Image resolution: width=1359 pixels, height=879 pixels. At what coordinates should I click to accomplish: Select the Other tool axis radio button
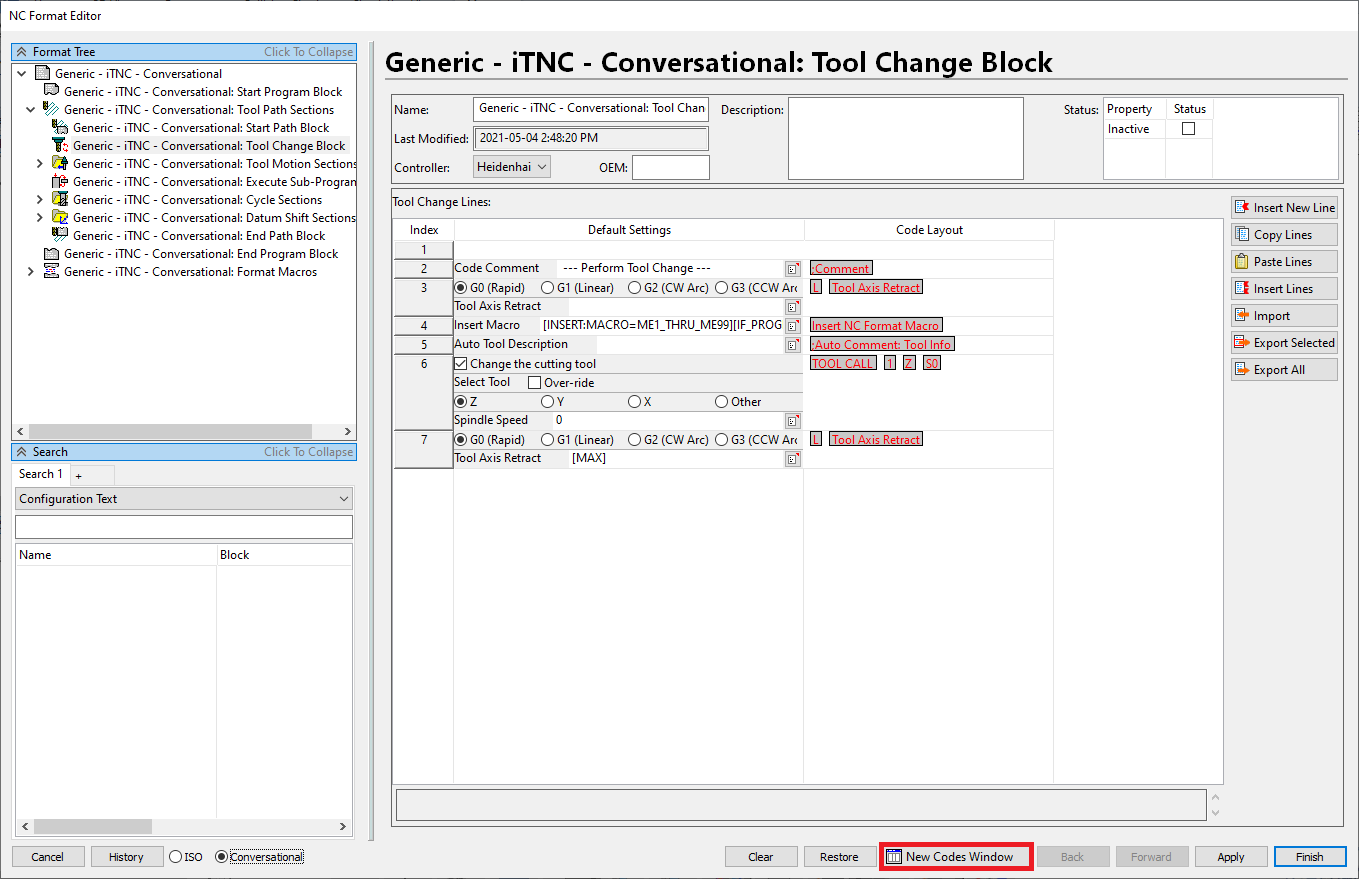point(722,402)
